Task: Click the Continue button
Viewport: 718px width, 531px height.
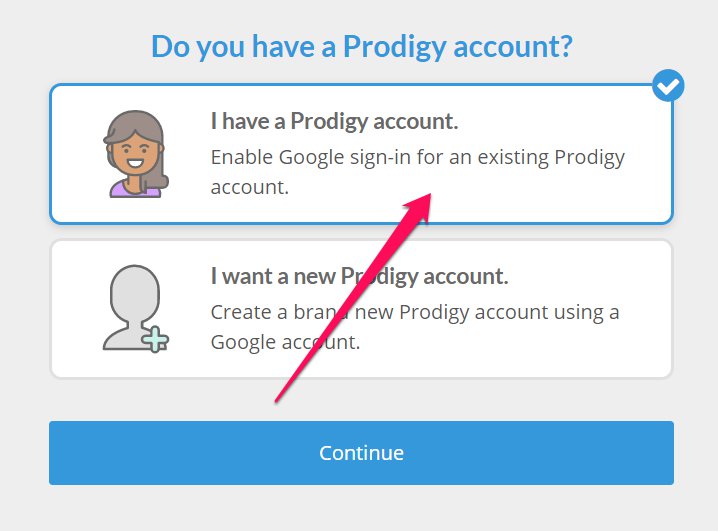Action: tap(361, 453)
